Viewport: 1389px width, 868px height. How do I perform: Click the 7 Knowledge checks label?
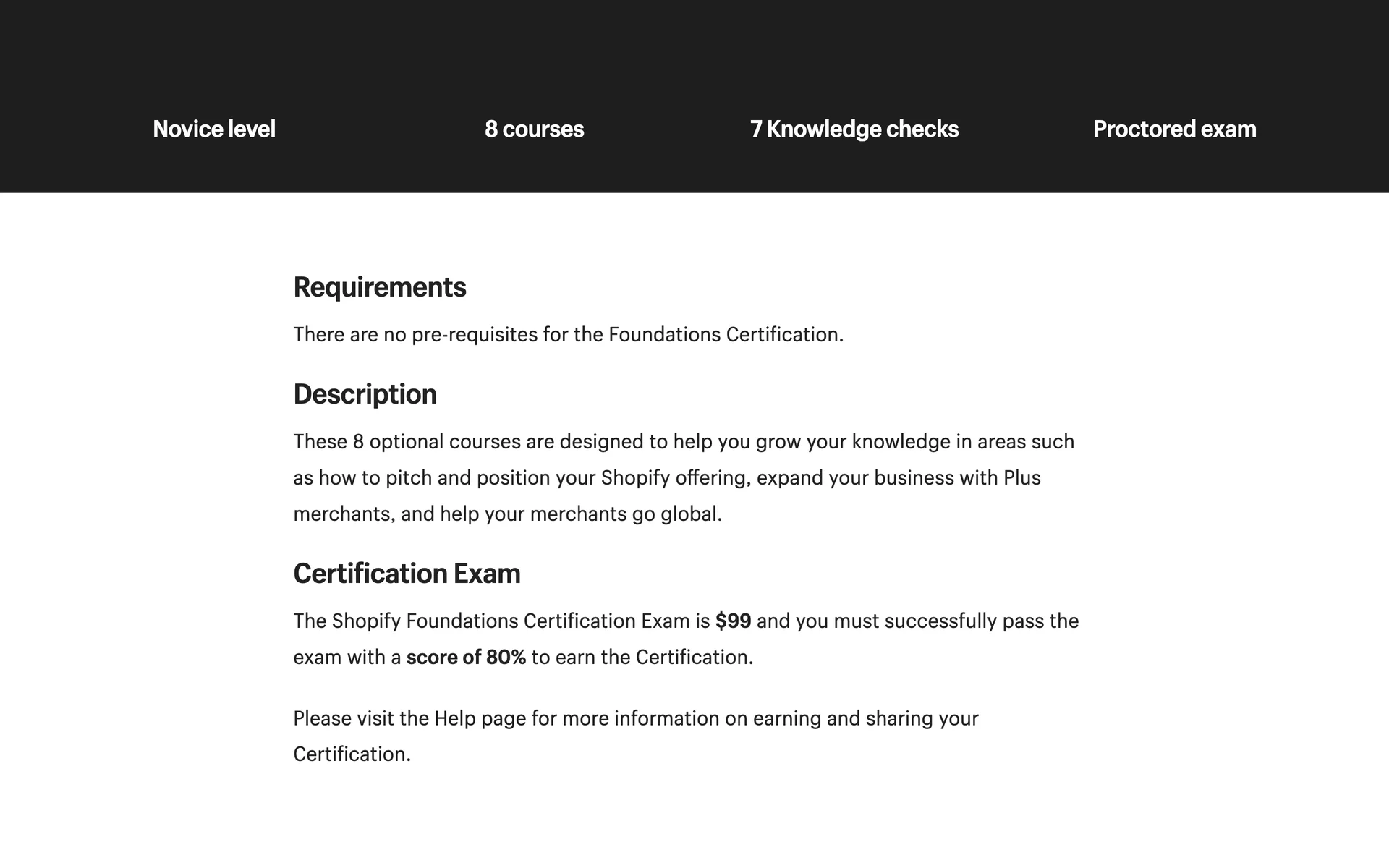click(x=854, y=129)
